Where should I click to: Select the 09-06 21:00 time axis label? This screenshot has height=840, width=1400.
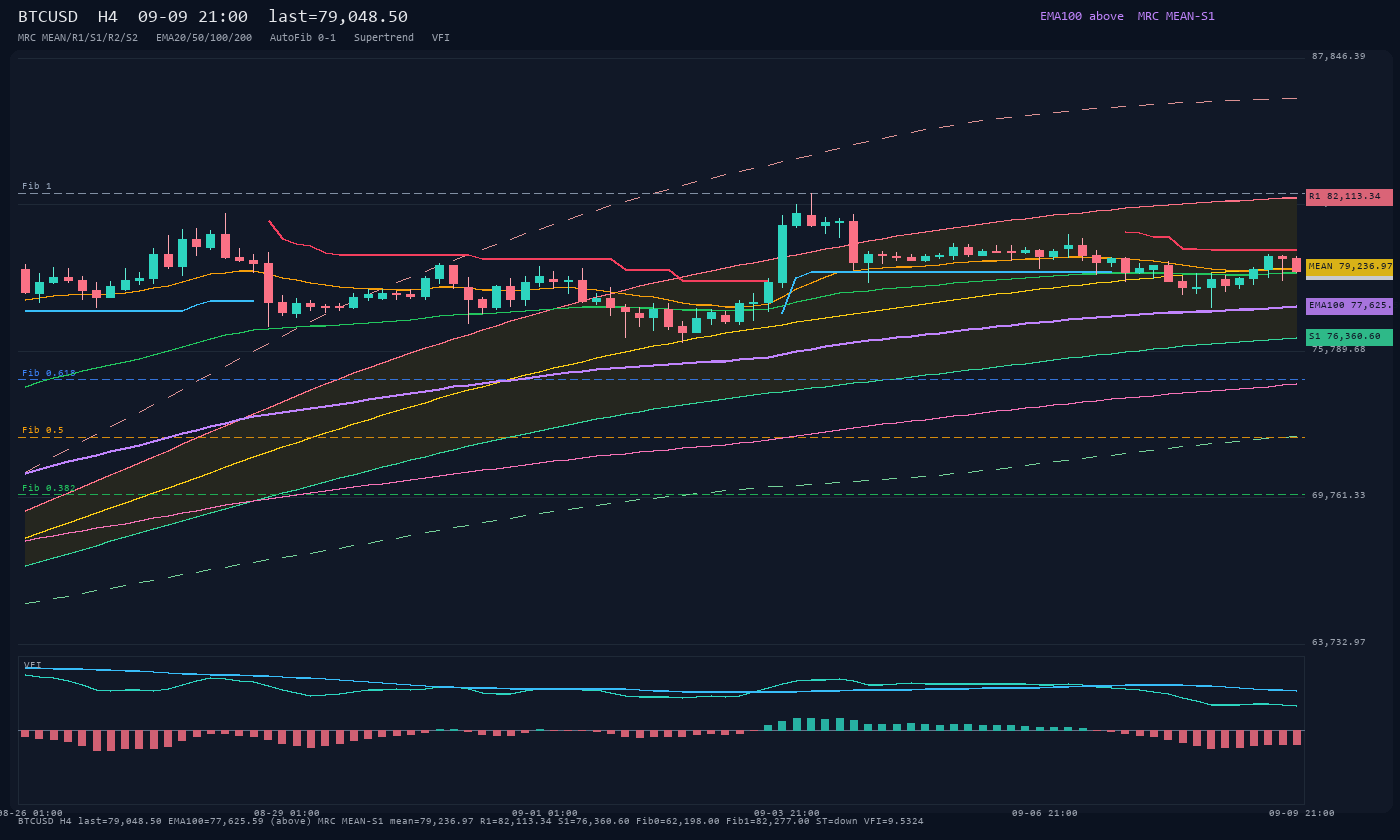coord(1045,813)
